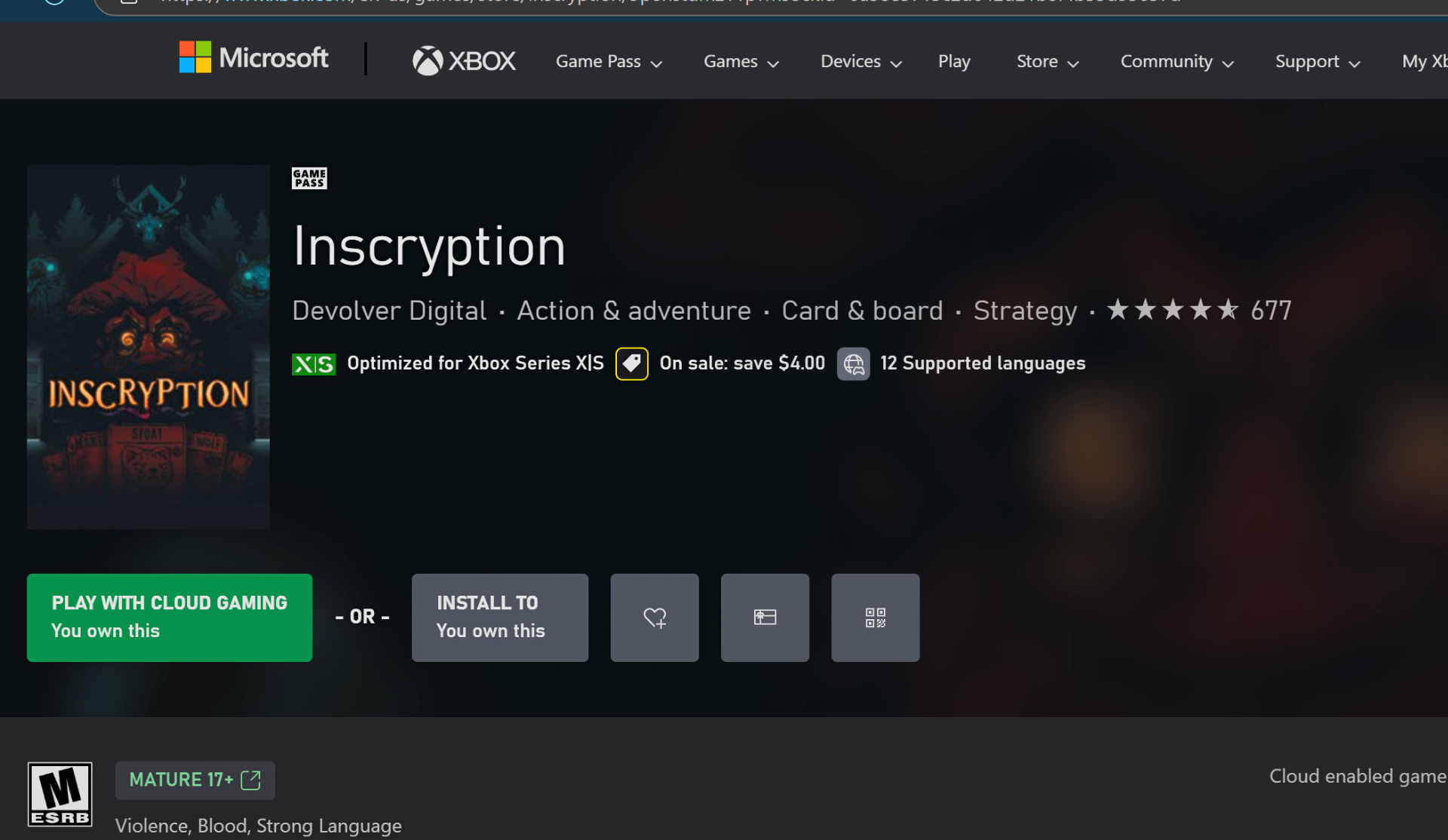1448x840 pixels.
Task: Expand the Devices menu
Action: point(861,62)
